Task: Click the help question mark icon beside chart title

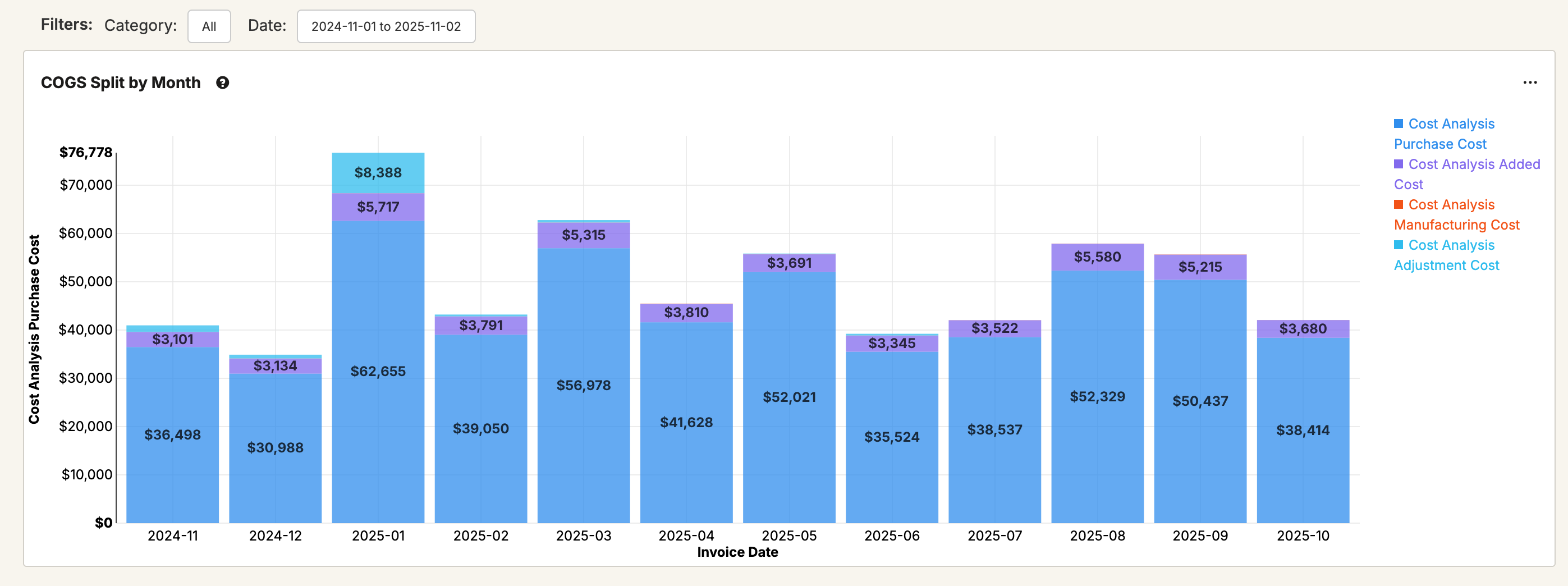Action: (x=223, y=83)
